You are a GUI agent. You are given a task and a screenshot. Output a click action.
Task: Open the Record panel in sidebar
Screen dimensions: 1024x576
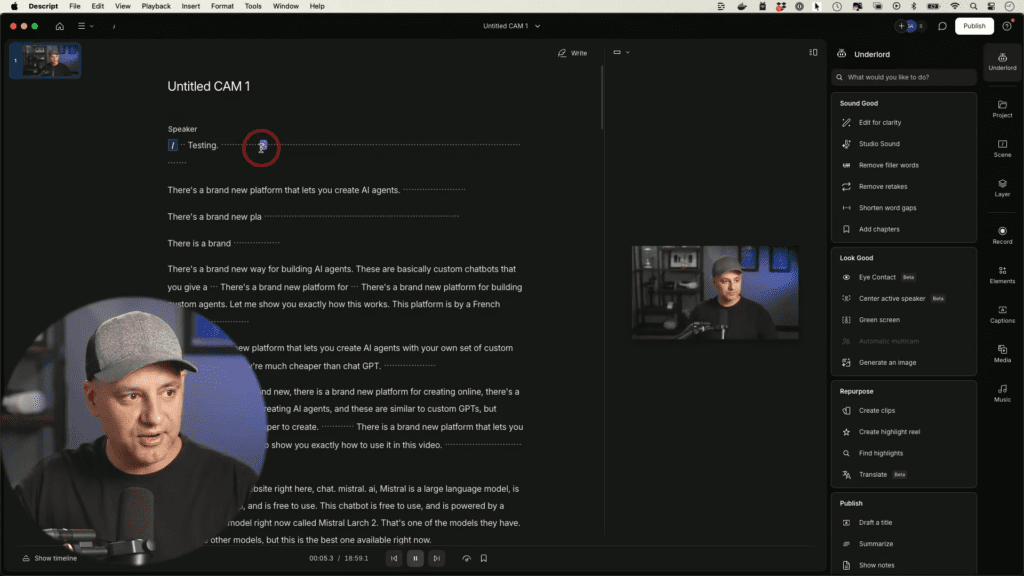1002,235
